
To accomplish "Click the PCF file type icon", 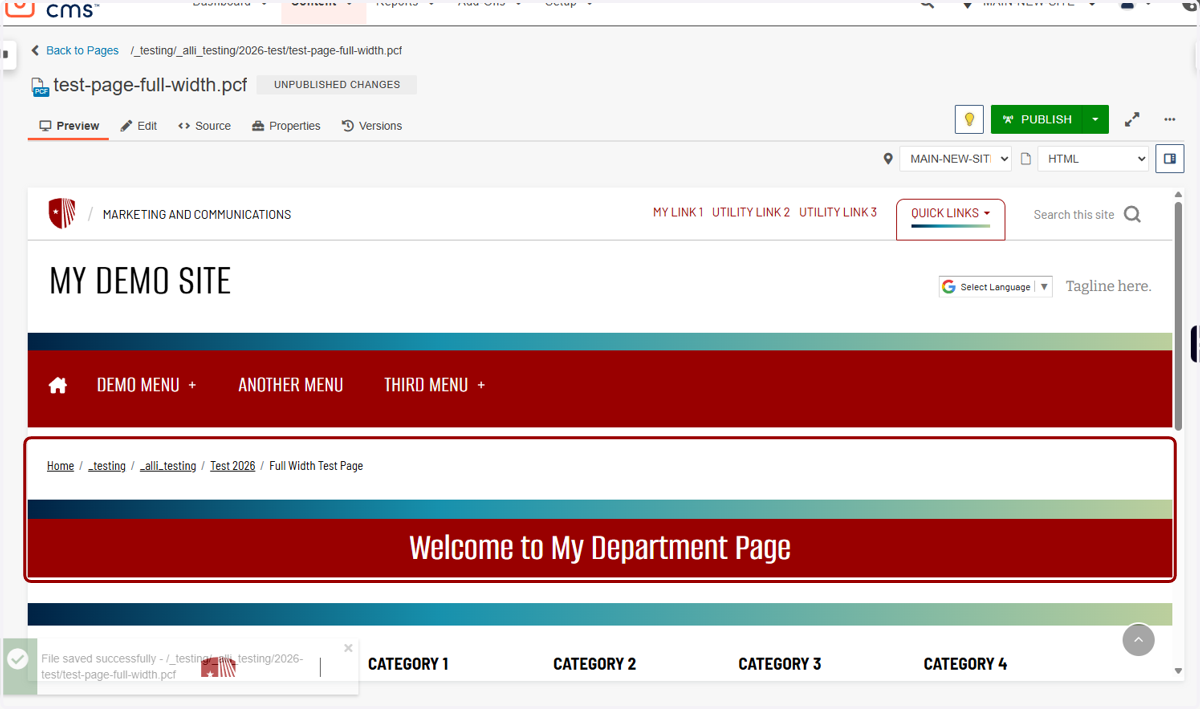I will 41,86.
